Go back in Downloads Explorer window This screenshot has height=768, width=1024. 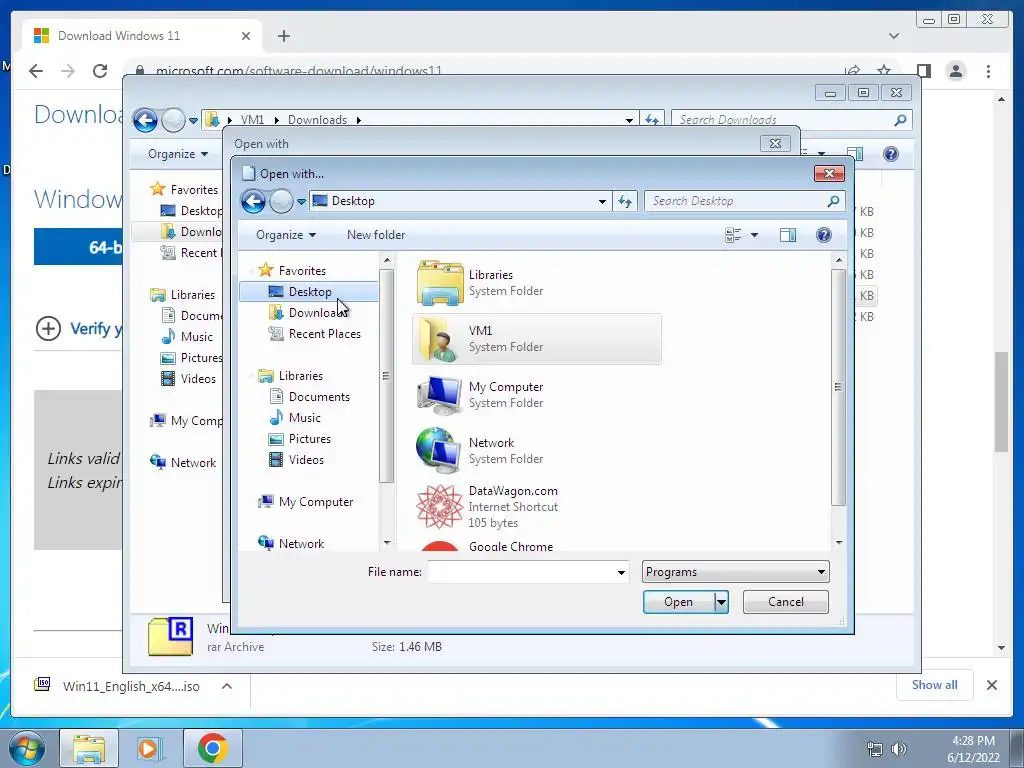pyautogui.click(x=145, y=120)
